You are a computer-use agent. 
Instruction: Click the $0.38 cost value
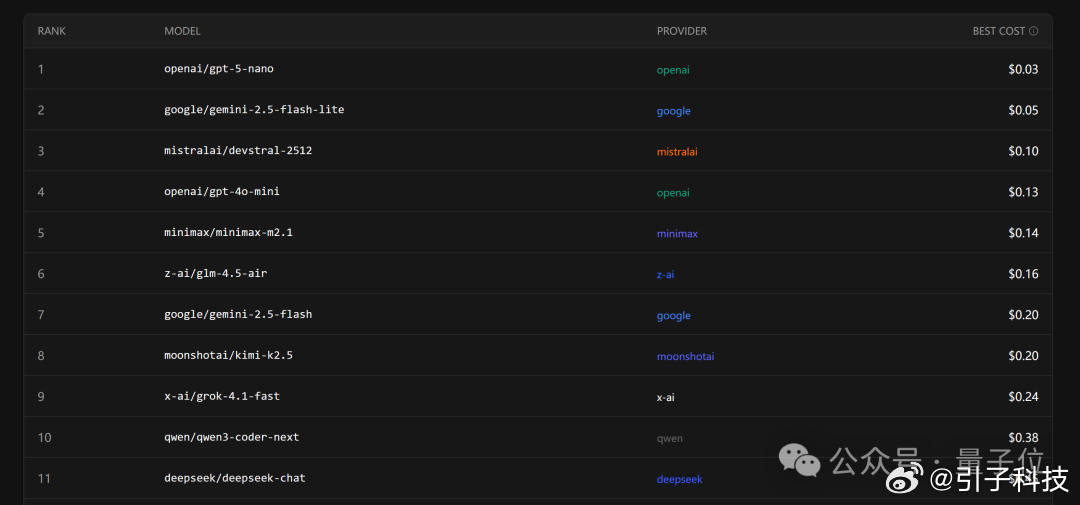click(x=1024, y=437)
